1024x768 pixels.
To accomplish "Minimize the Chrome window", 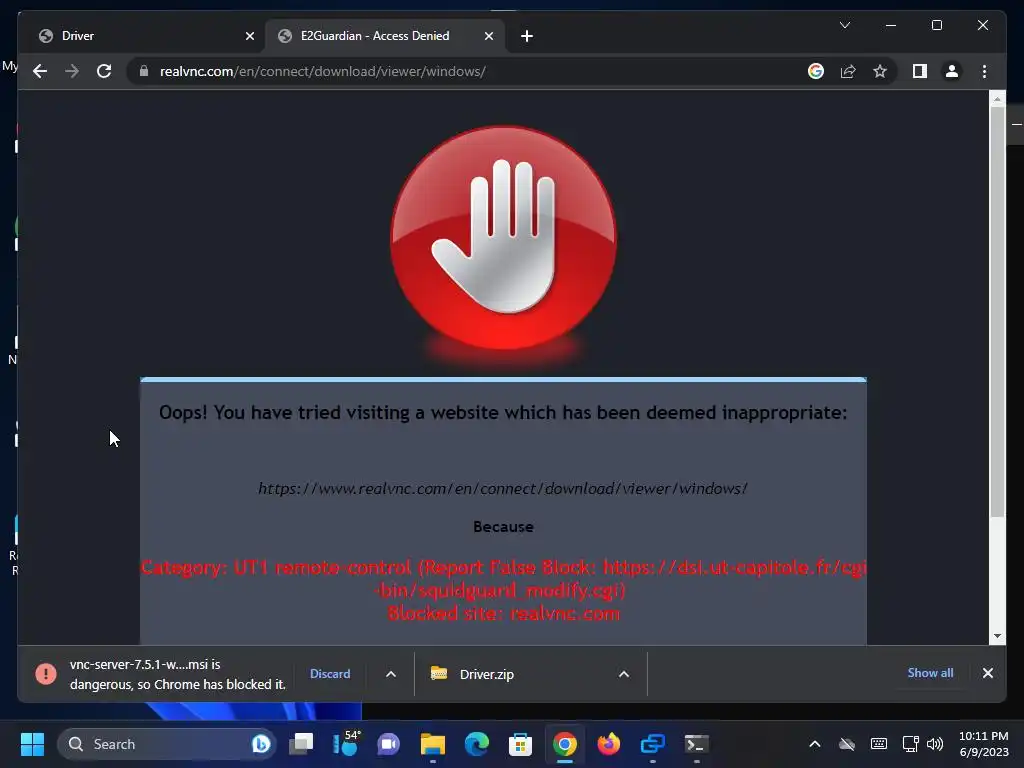I will (x=891, y=25).
